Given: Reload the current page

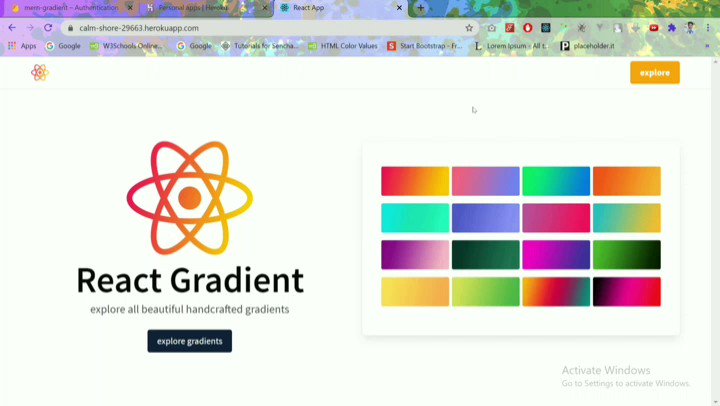Looking at the screenshot, I should 48,28.
